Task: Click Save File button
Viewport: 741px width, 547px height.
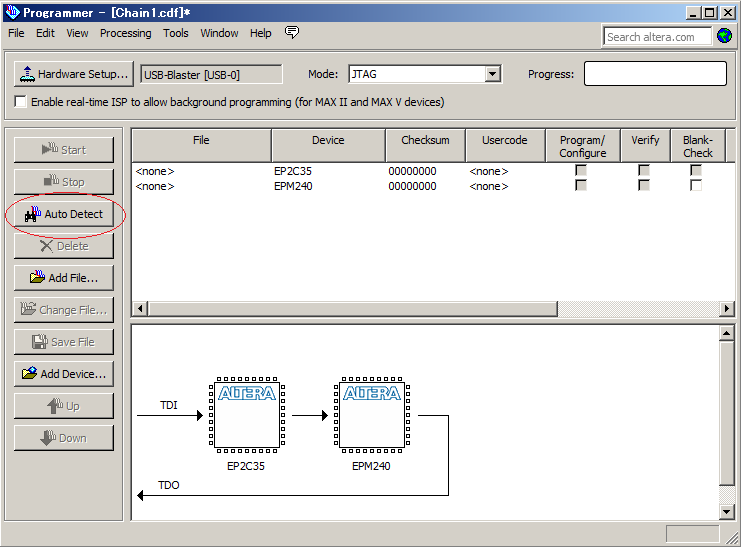Action: point(64,342)
